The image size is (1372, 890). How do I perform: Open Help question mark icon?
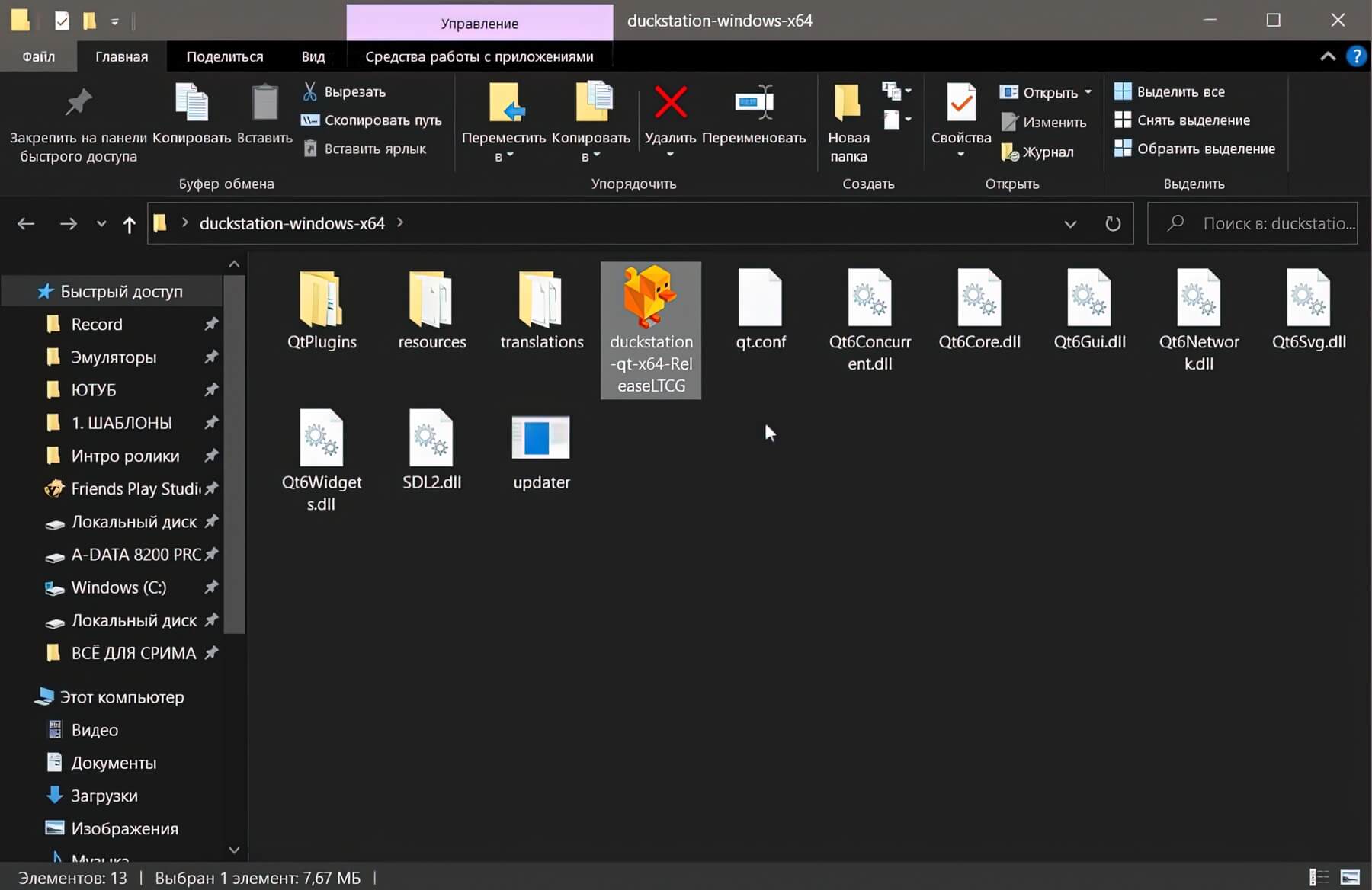[x=1357, y=56]
